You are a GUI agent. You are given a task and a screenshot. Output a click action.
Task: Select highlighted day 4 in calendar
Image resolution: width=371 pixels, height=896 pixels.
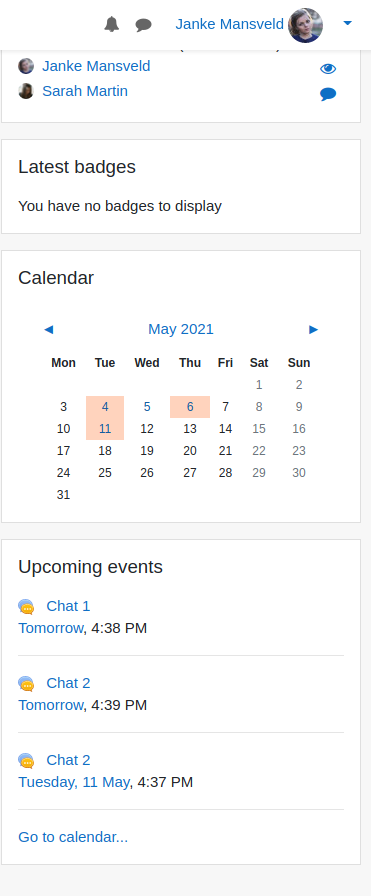pos(105,407)
